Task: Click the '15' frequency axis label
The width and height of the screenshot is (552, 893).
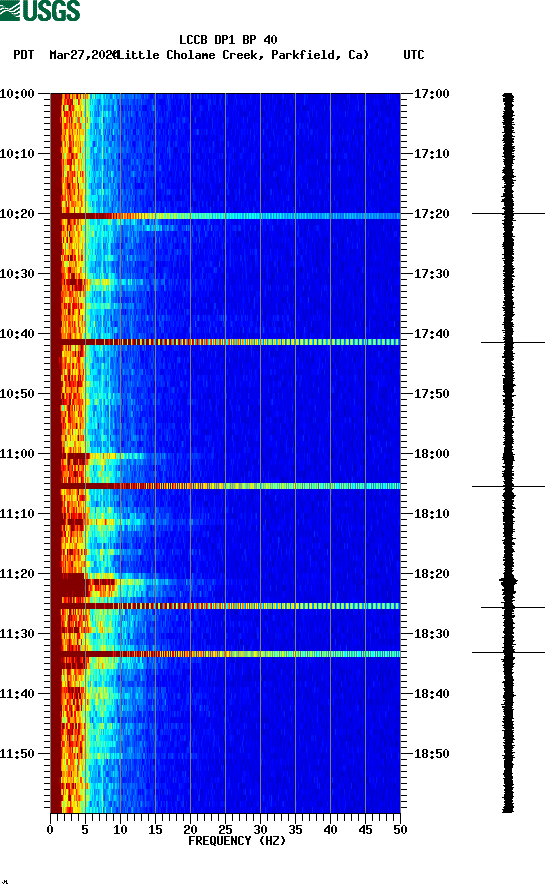Action: pyautogui.click(x=155, y=830)
